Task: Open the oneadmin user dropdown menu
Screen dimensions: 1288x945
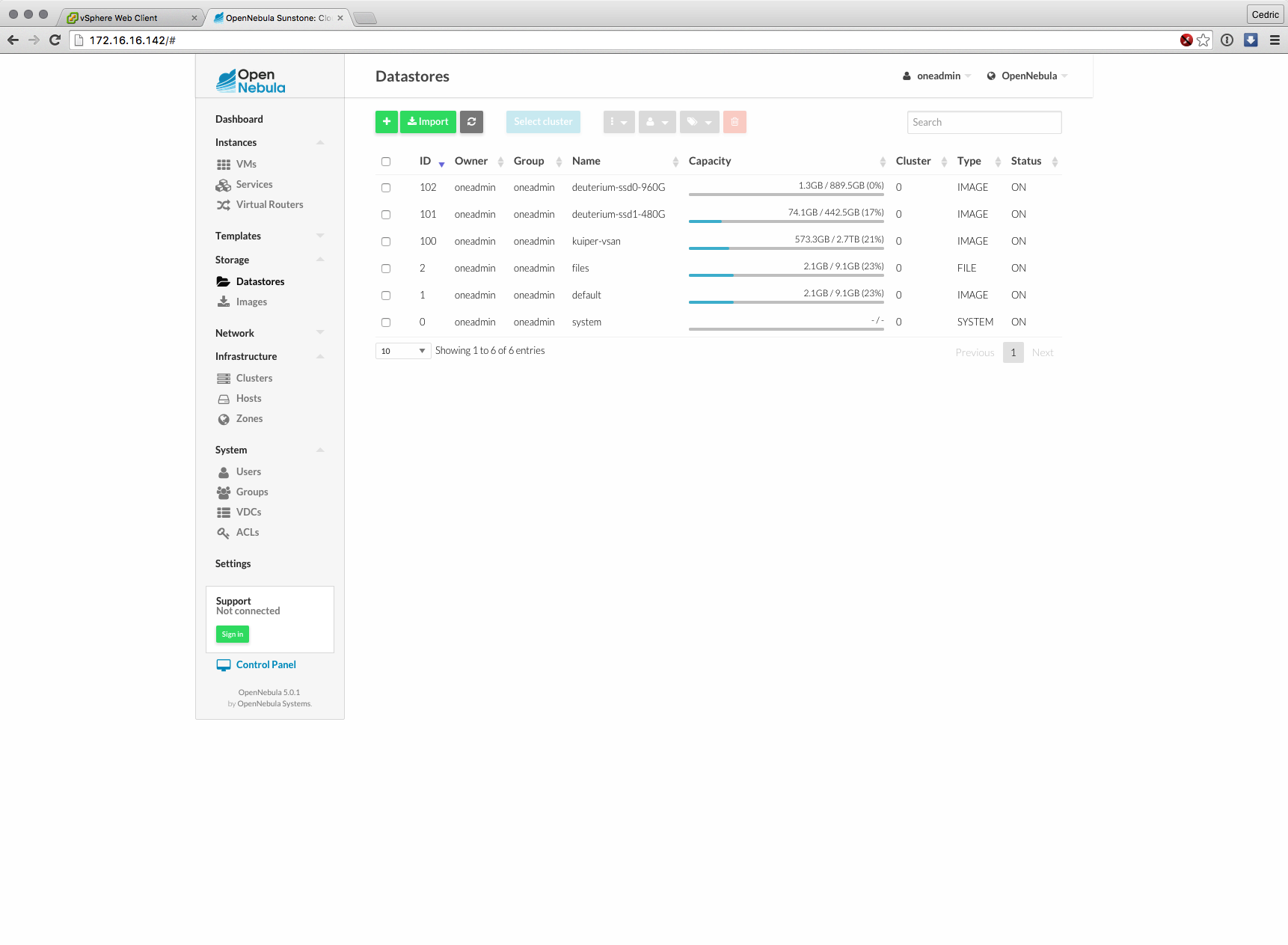Action: point(937,76)
